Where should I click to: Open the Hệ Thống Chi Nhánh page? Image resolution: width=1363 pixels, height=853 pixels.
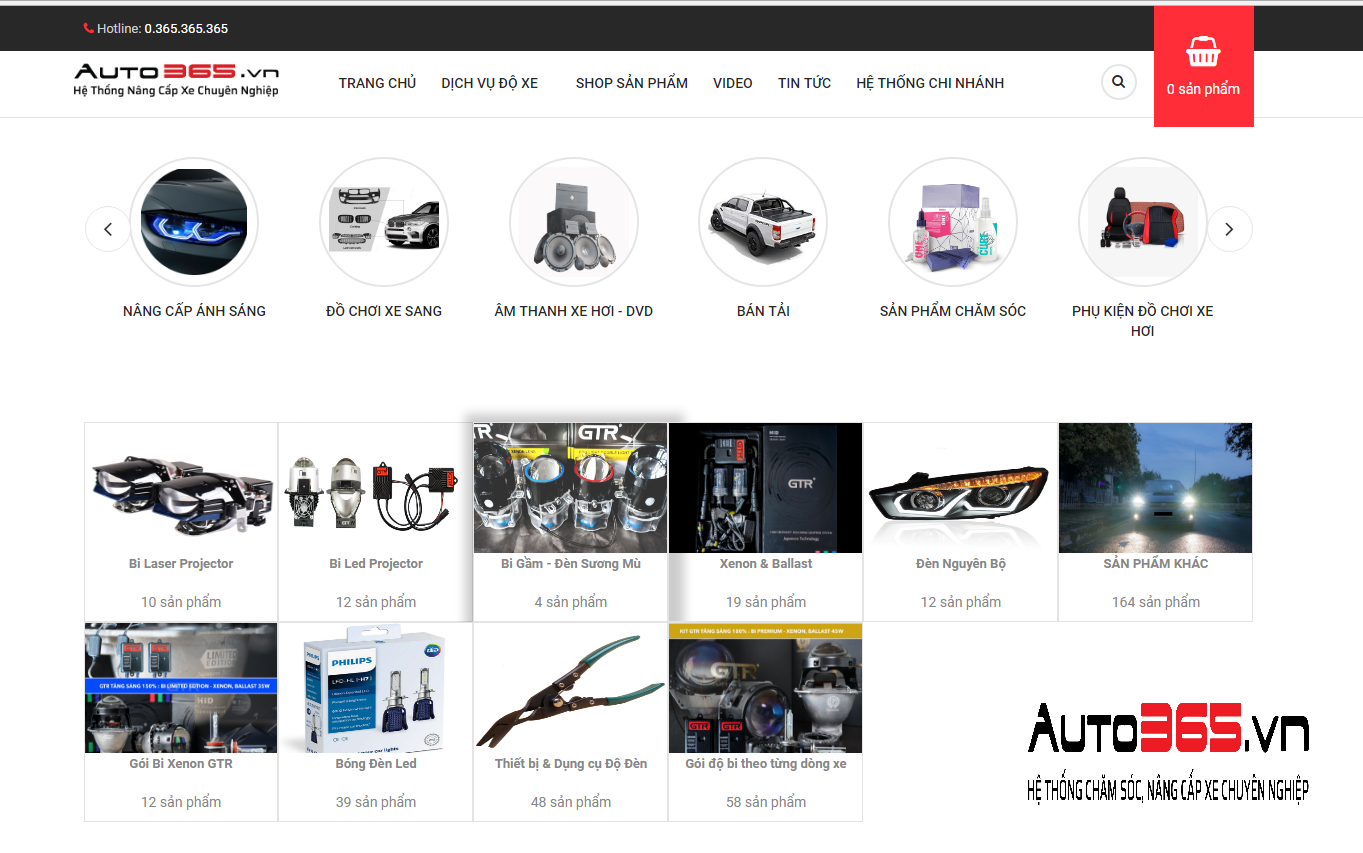coord(929,83)
